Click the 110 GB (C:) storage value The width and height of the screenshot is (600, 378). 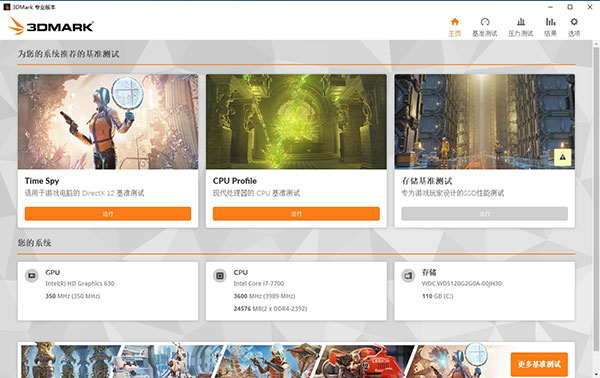point(437,296)
